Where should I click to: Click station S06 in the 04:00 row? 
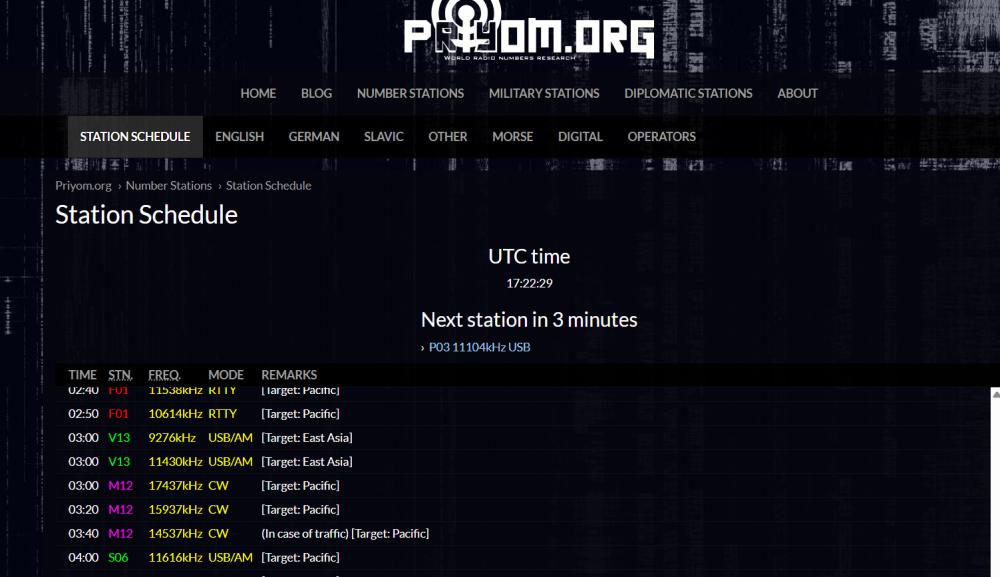click(118, 558)
